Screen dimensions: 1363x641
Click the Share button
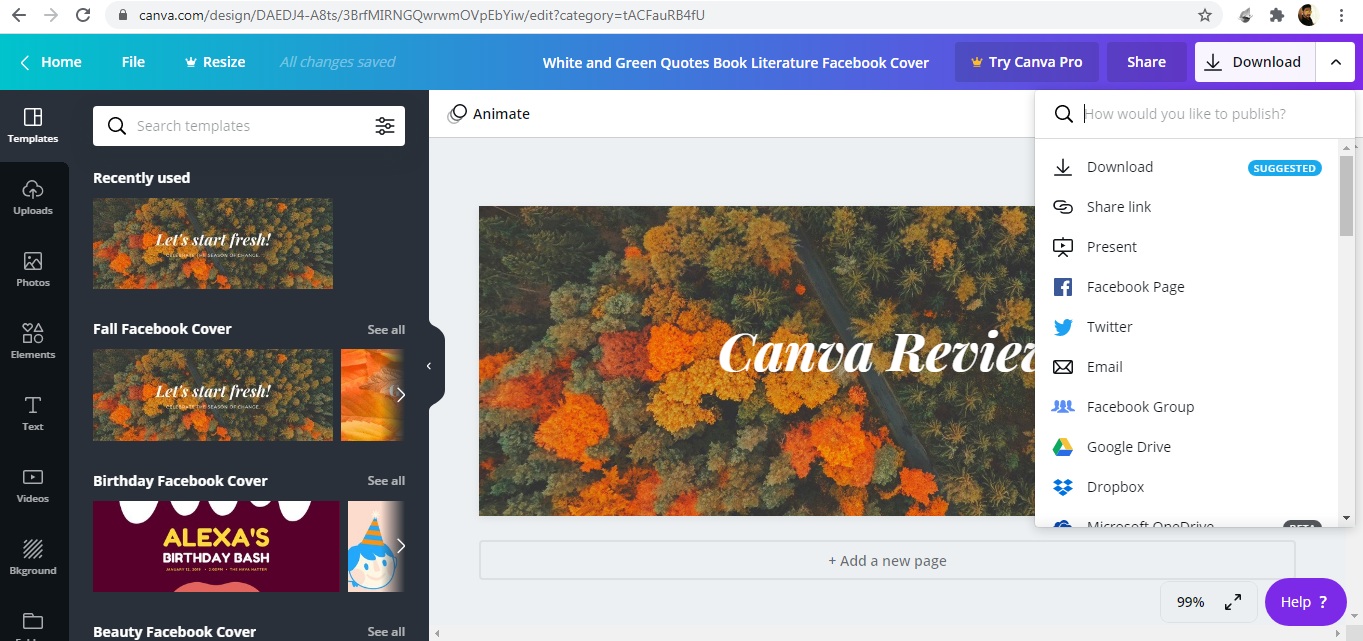1146,62
